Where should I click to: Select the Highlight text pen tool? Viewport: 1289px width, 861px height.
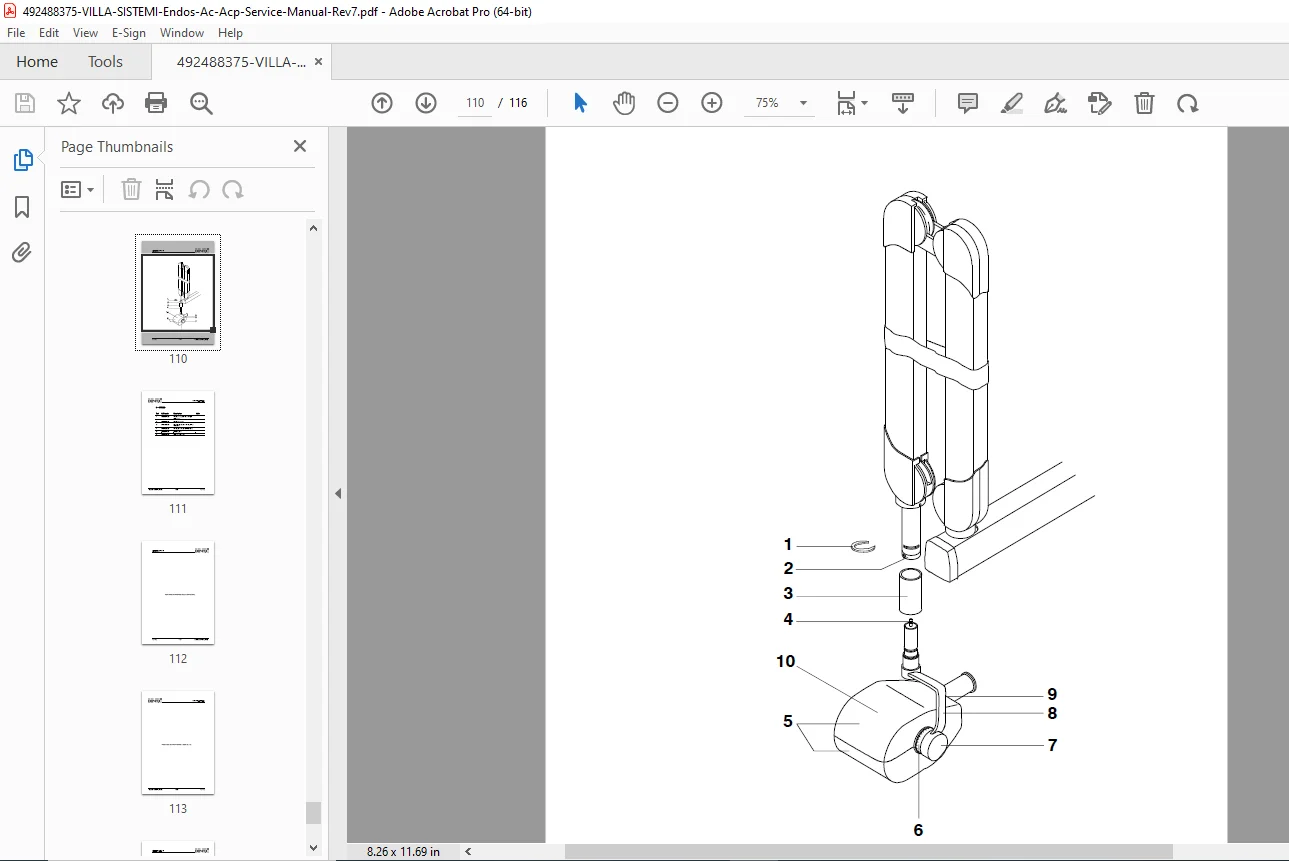coord(1012,103)
